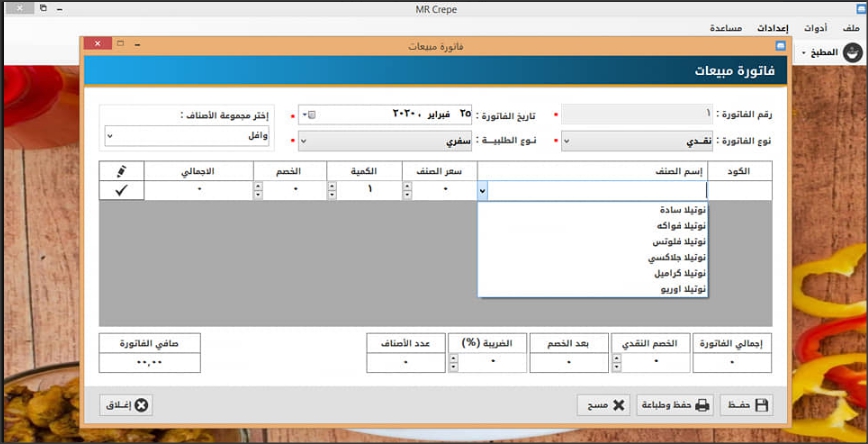Screen dimensions: 868x444
Task: Click the X icon on مسح button
Action: pyautogui.click(x=618, y=405)
